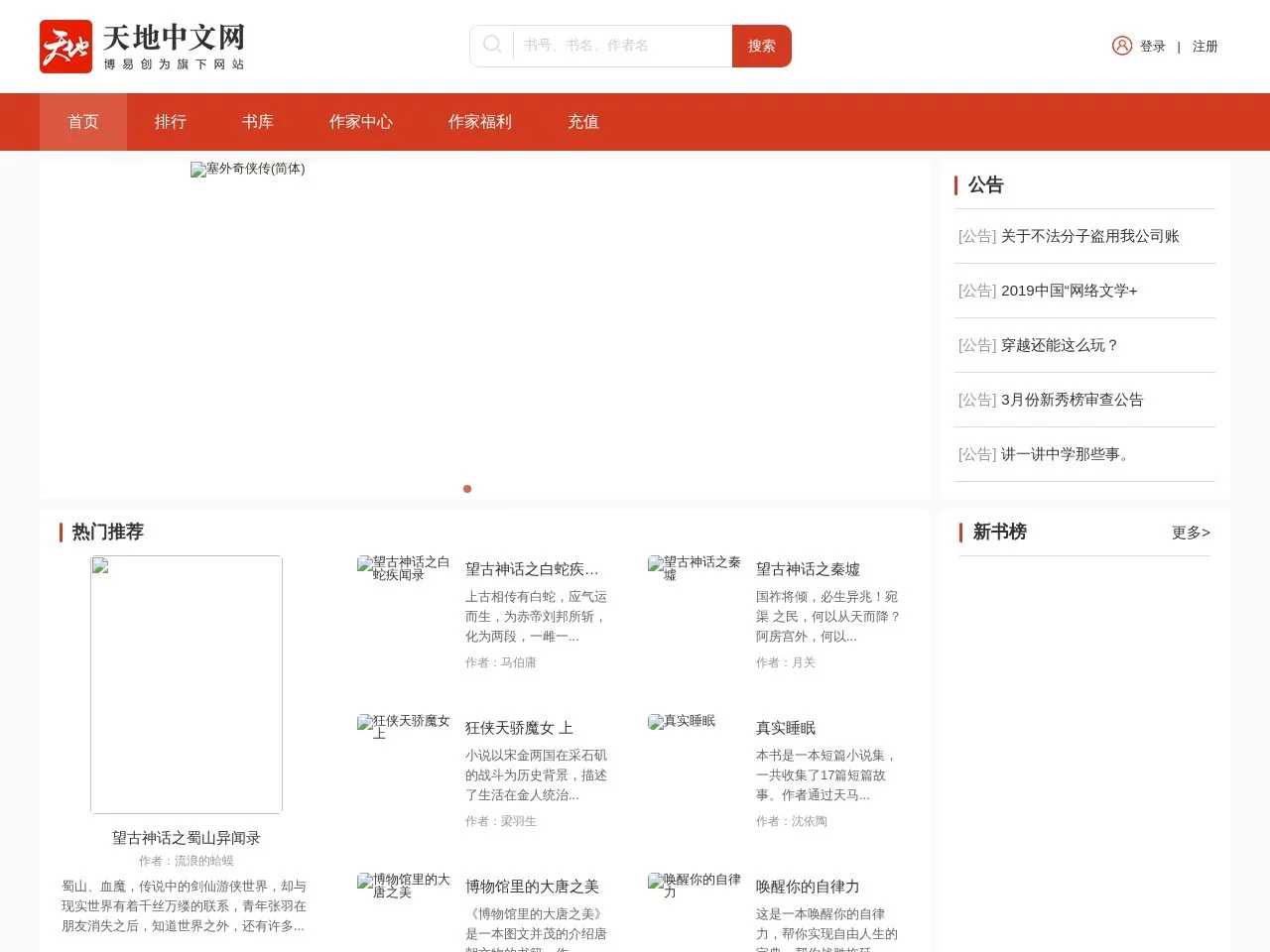Click the 注册 link
Viewport: 1270px width, 952px height.
[x=1205, y=47]
